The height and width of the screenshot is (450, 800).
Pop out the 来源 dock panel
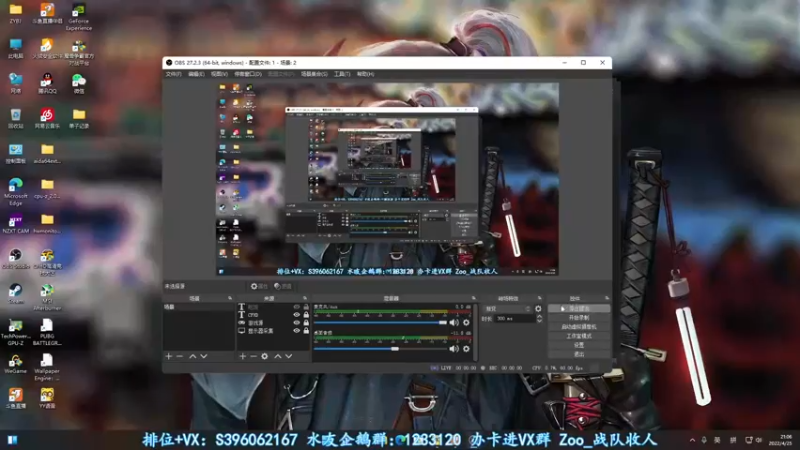pos(305,298)
